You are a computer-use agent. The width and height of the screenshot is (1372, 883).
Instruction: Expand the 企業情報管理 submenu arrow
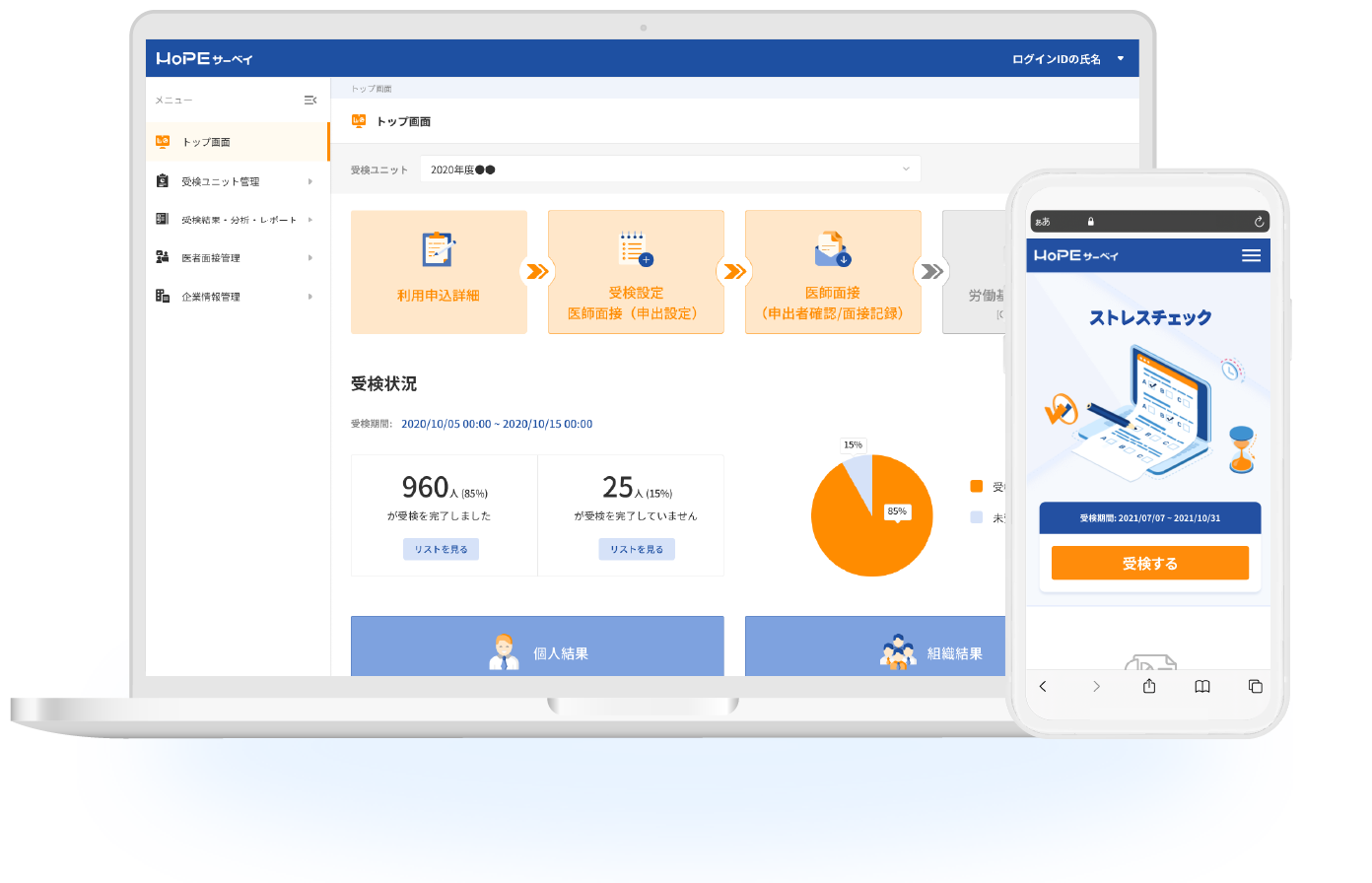310,297
